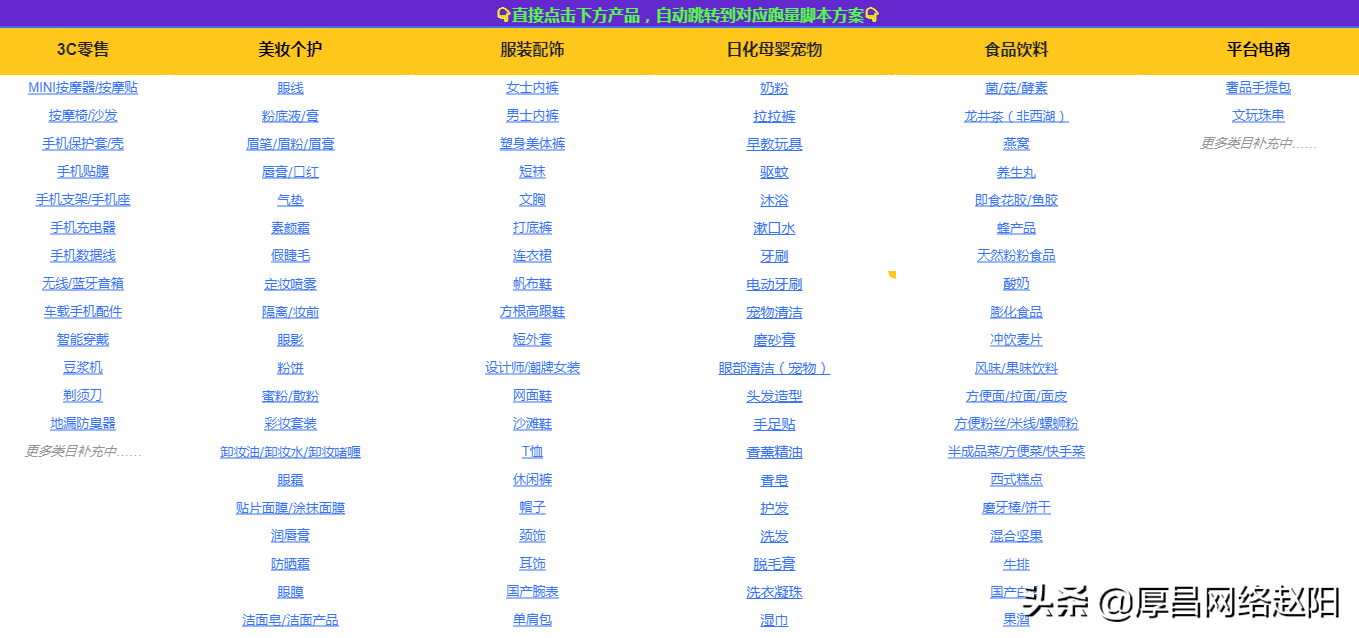Click the 智能穿戴 link

pos(83,340)
